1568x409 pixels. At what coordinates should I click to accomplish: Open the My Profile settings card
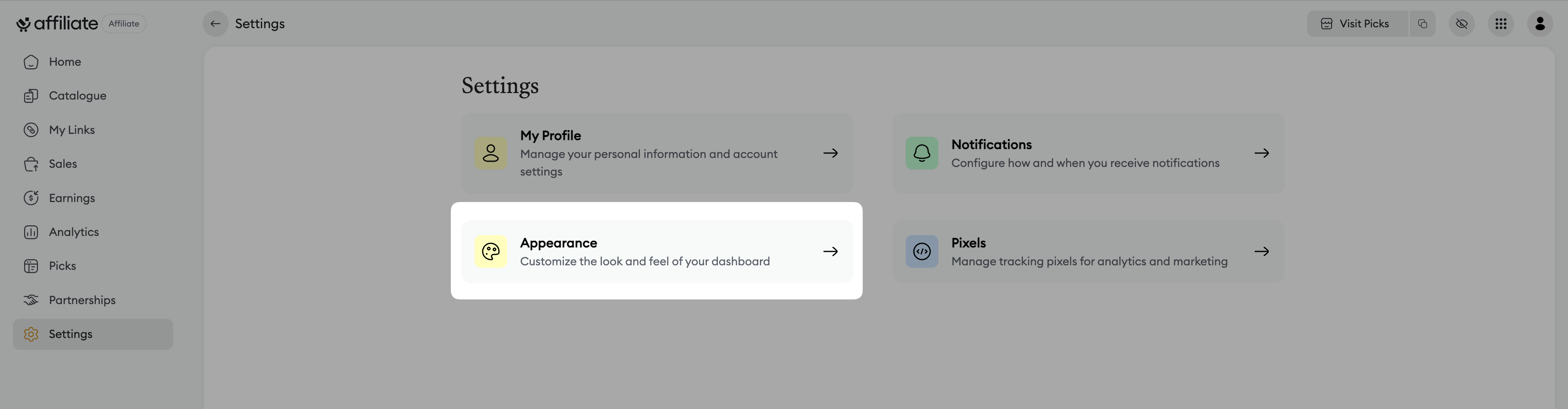click(656, 153)
